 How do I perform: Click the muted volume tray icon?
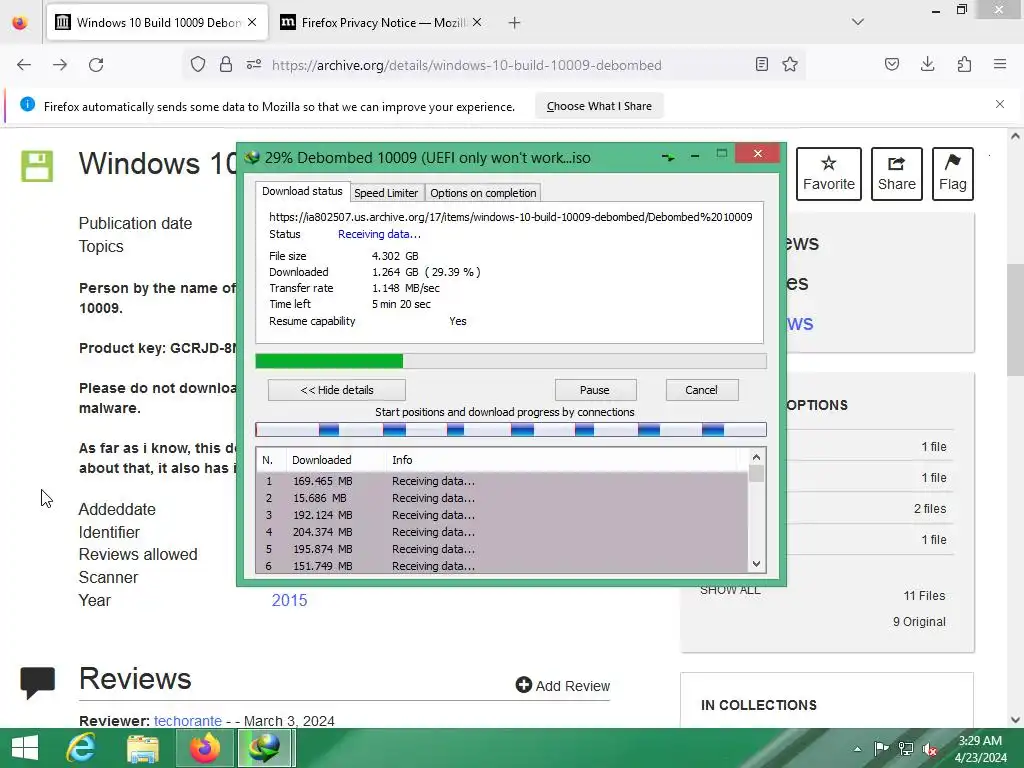pyautogui.click(x=930, y=748)
